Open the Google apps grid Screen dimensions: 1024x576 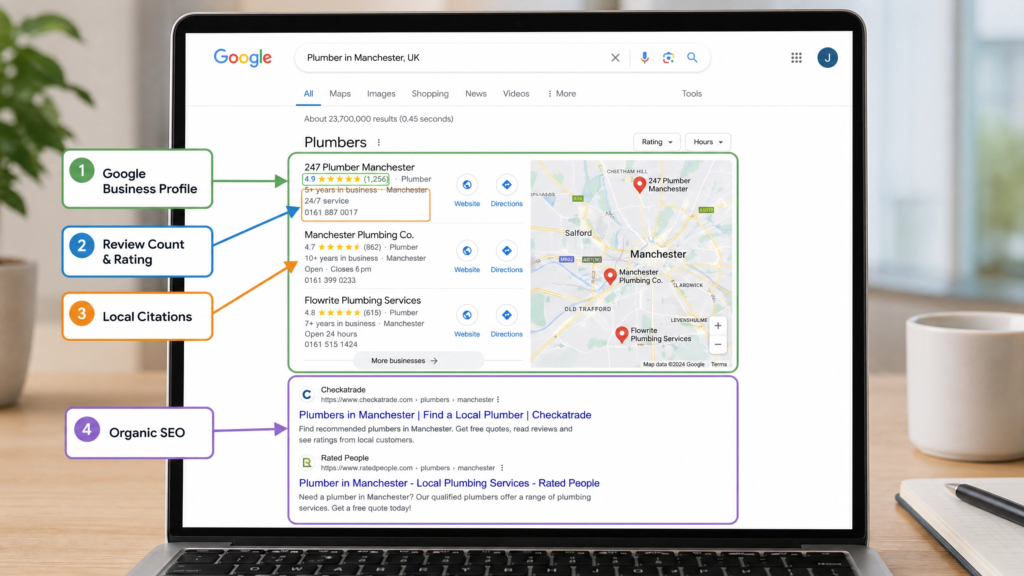(x=796, y=57)
